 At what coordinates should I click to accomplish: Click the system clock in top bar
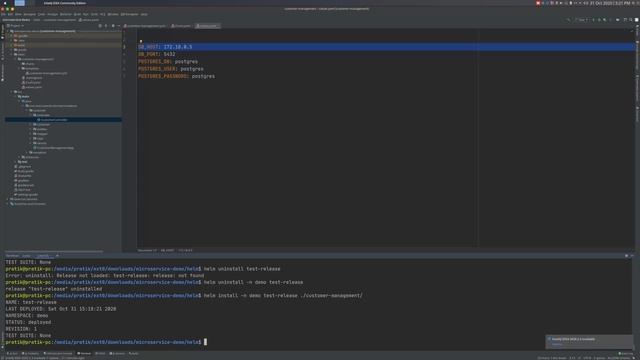coord(610,3)
